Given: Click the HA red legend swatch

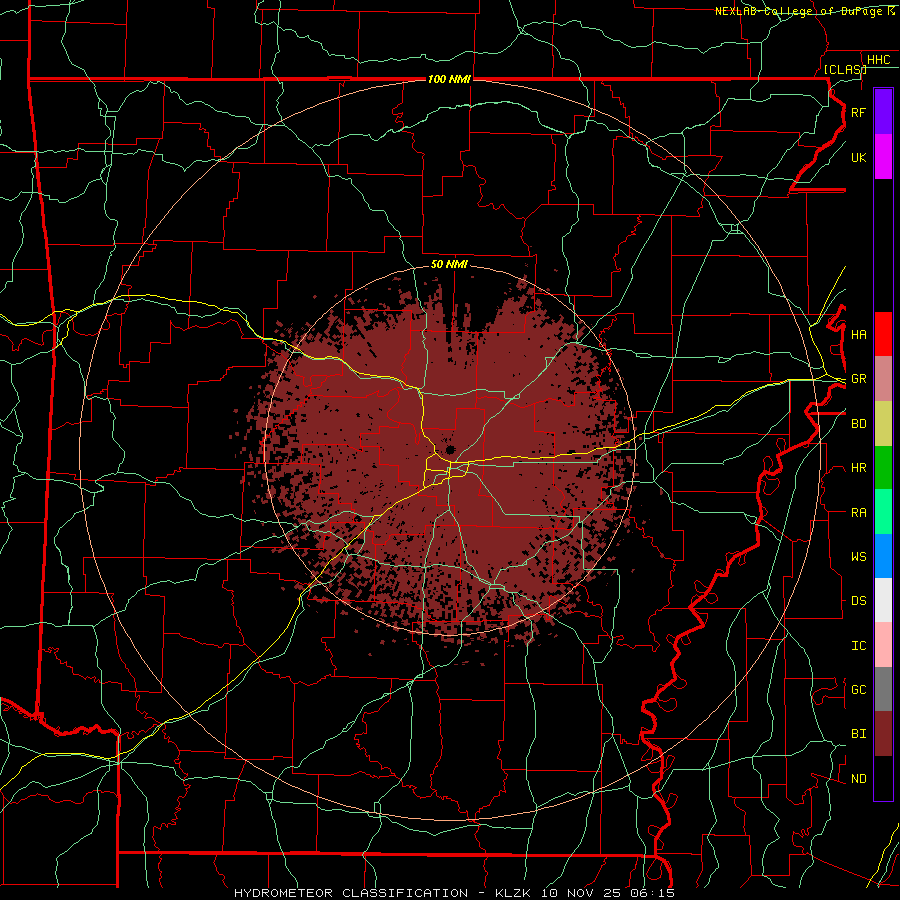Looking at the screenshot, I should (x=883, y=334).
